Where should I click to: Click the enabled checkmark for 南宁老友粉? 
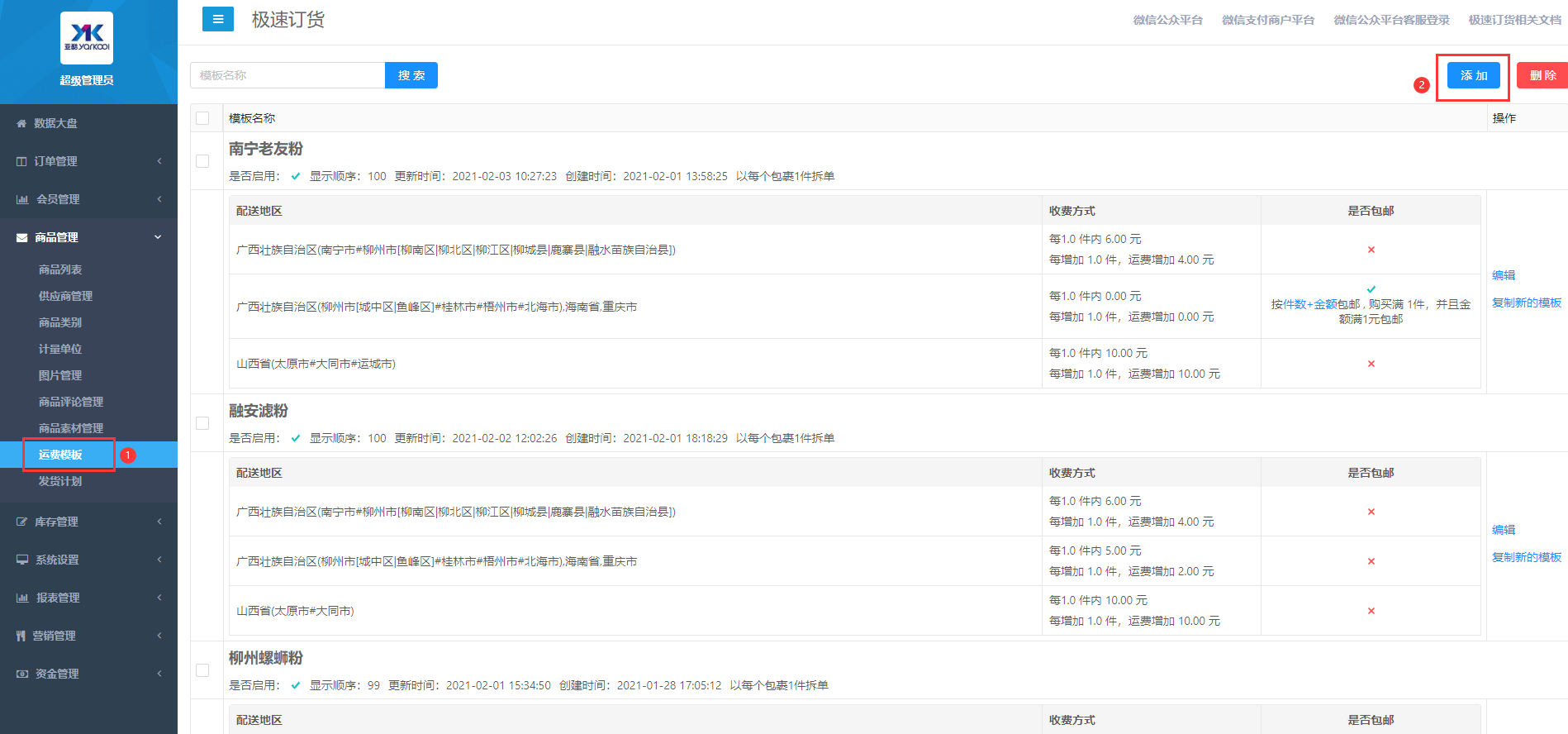296,176
